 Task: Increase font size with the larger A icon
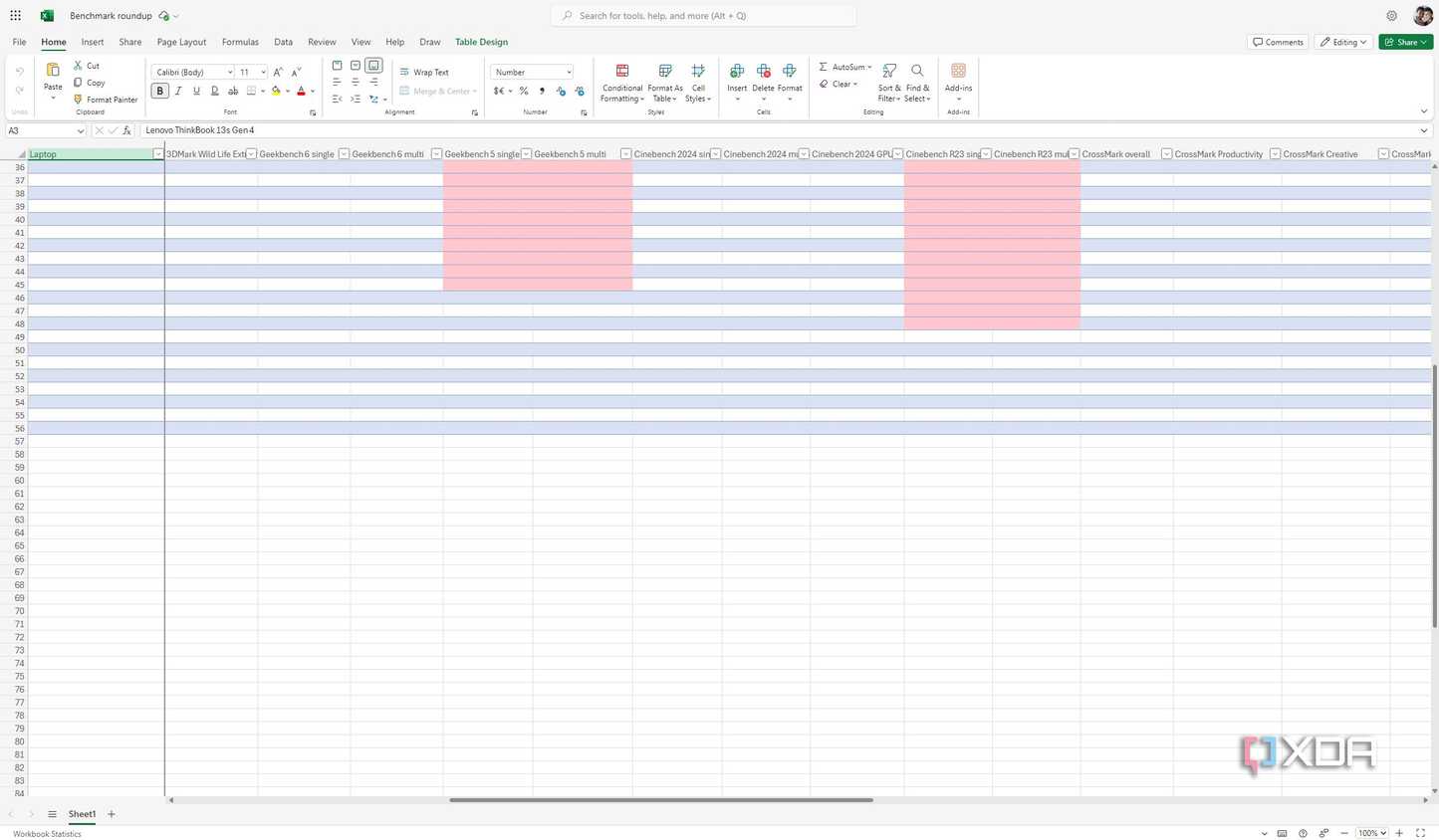point(278,72)
